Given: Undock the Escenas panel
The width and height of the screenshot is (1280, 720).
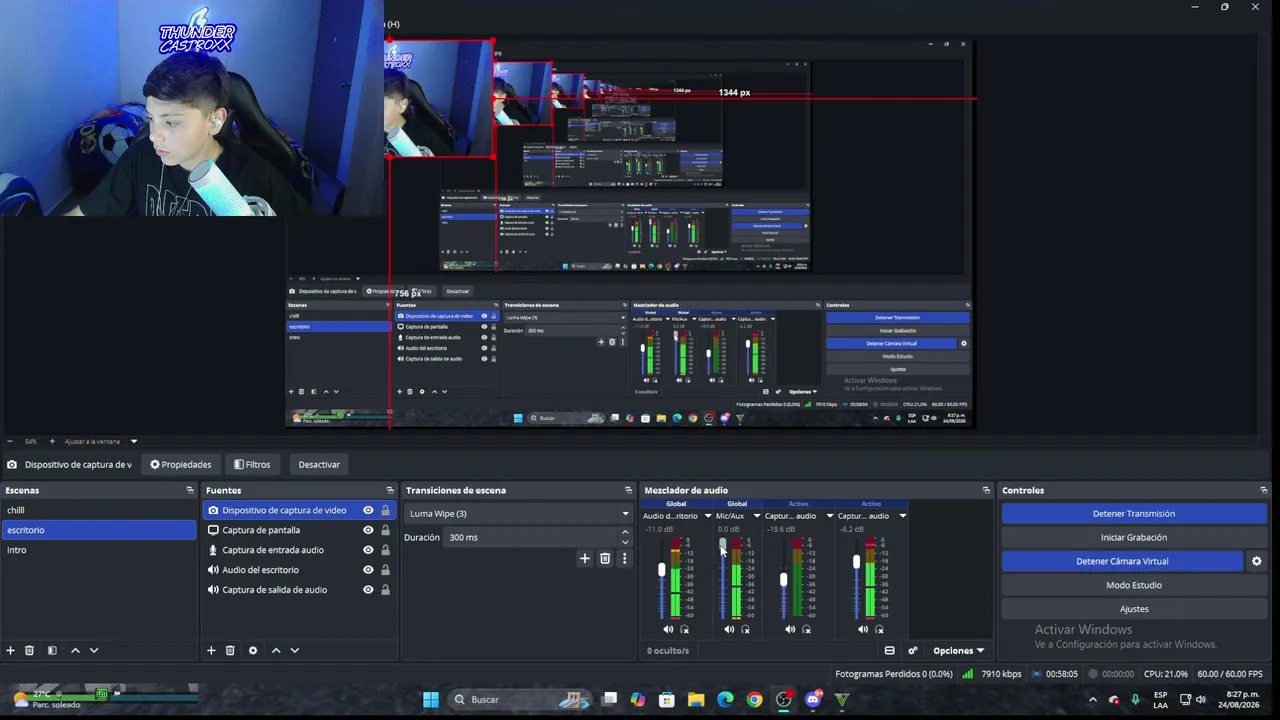Looking at the screenshot, I should point(190,490).
